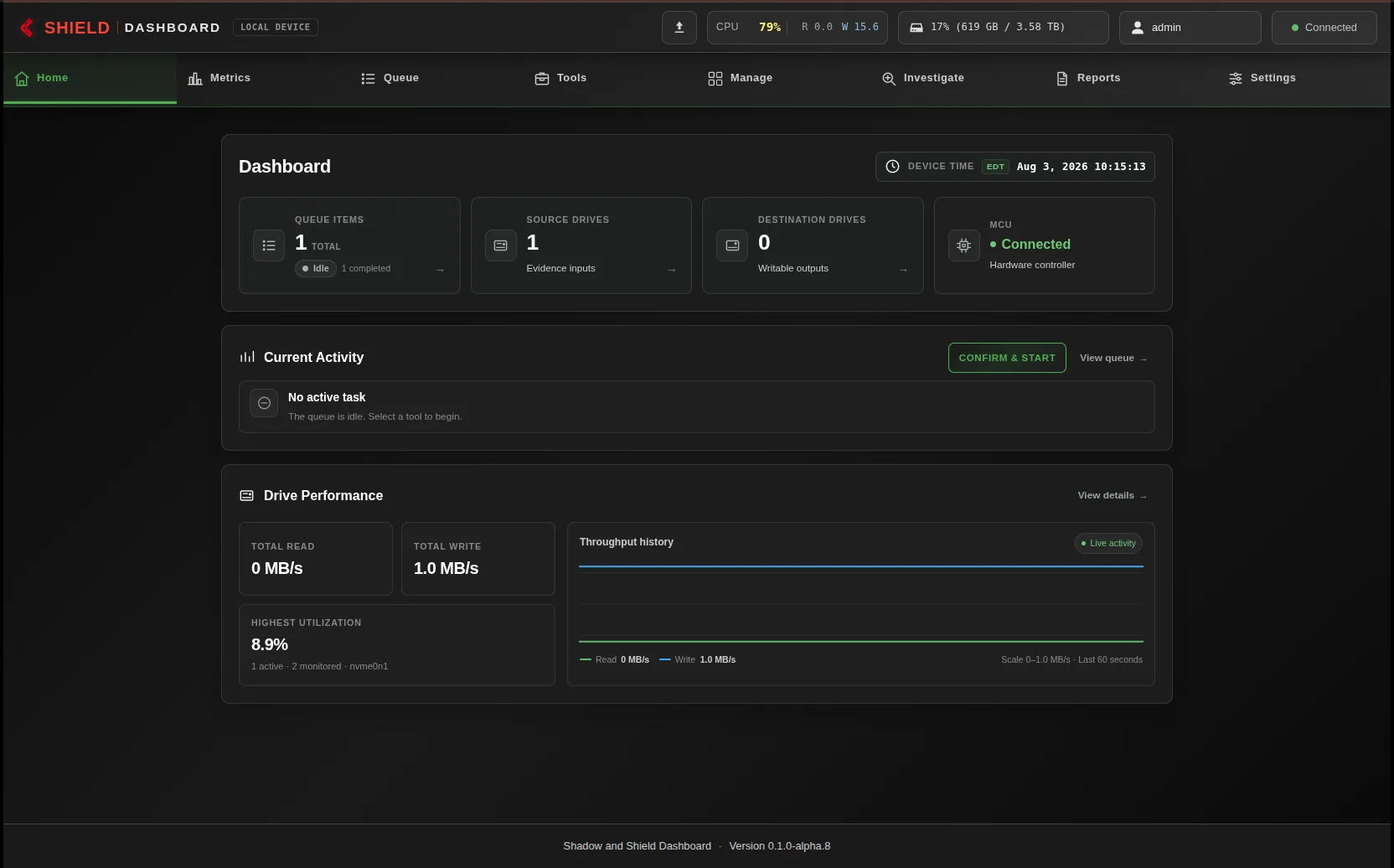
Task: Click the Device Time clock icon
Action: (x=893, y=167)
